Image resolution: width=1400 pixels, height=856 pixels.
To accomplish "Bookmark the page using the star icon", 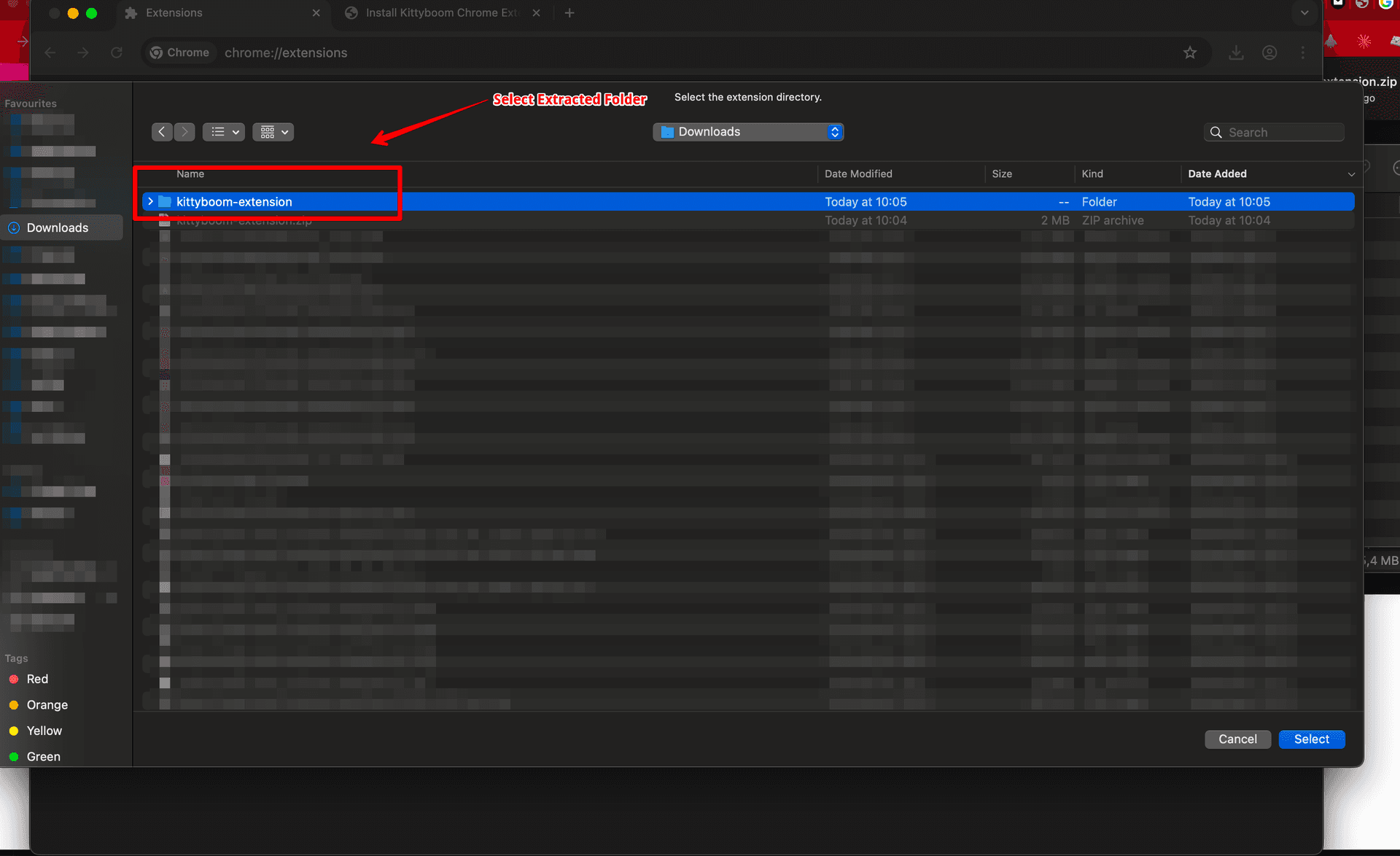I will pyautogui.click(x=1191, y=52).
